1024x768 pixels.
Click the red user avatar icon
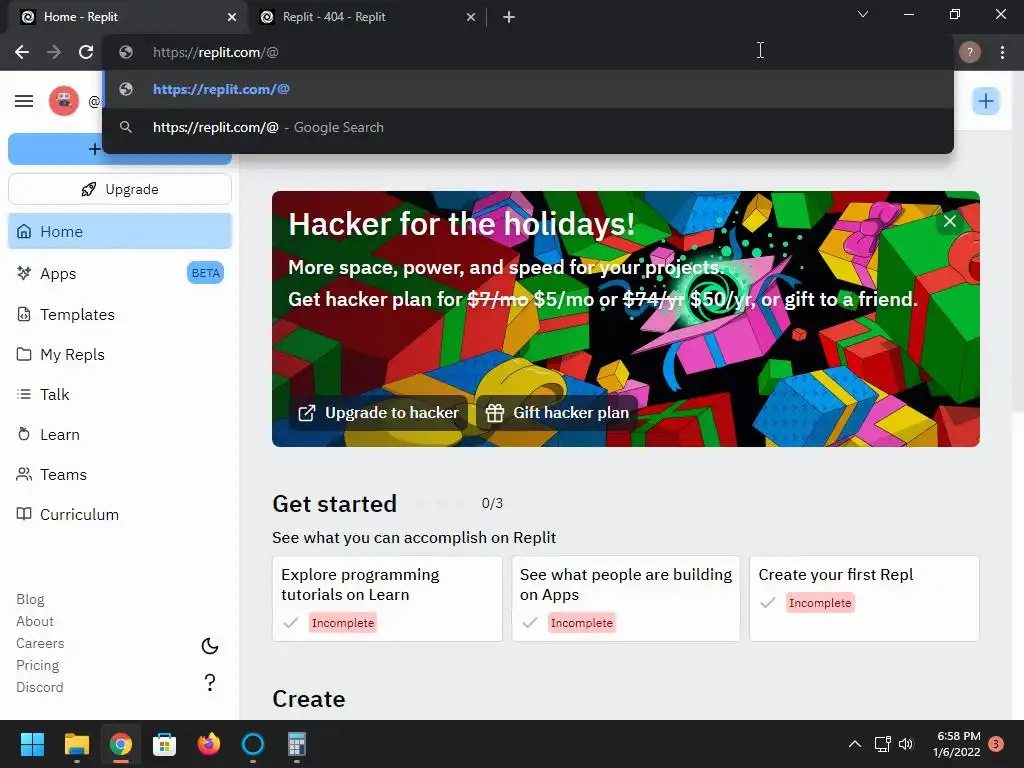tap(63, 101)
